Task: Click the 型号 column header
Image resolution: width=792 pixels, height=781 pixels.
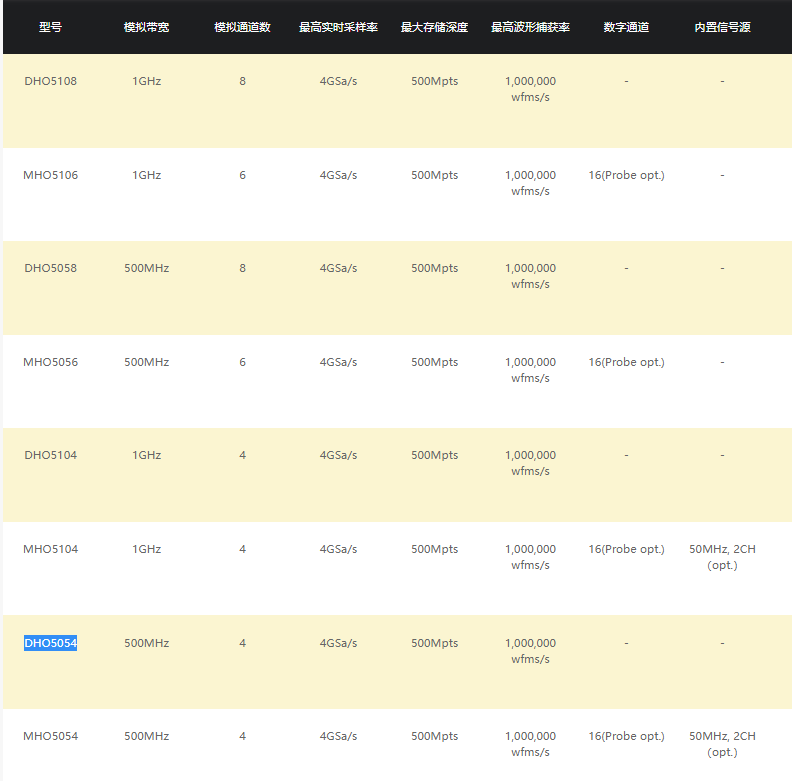Action: (50, 27)
